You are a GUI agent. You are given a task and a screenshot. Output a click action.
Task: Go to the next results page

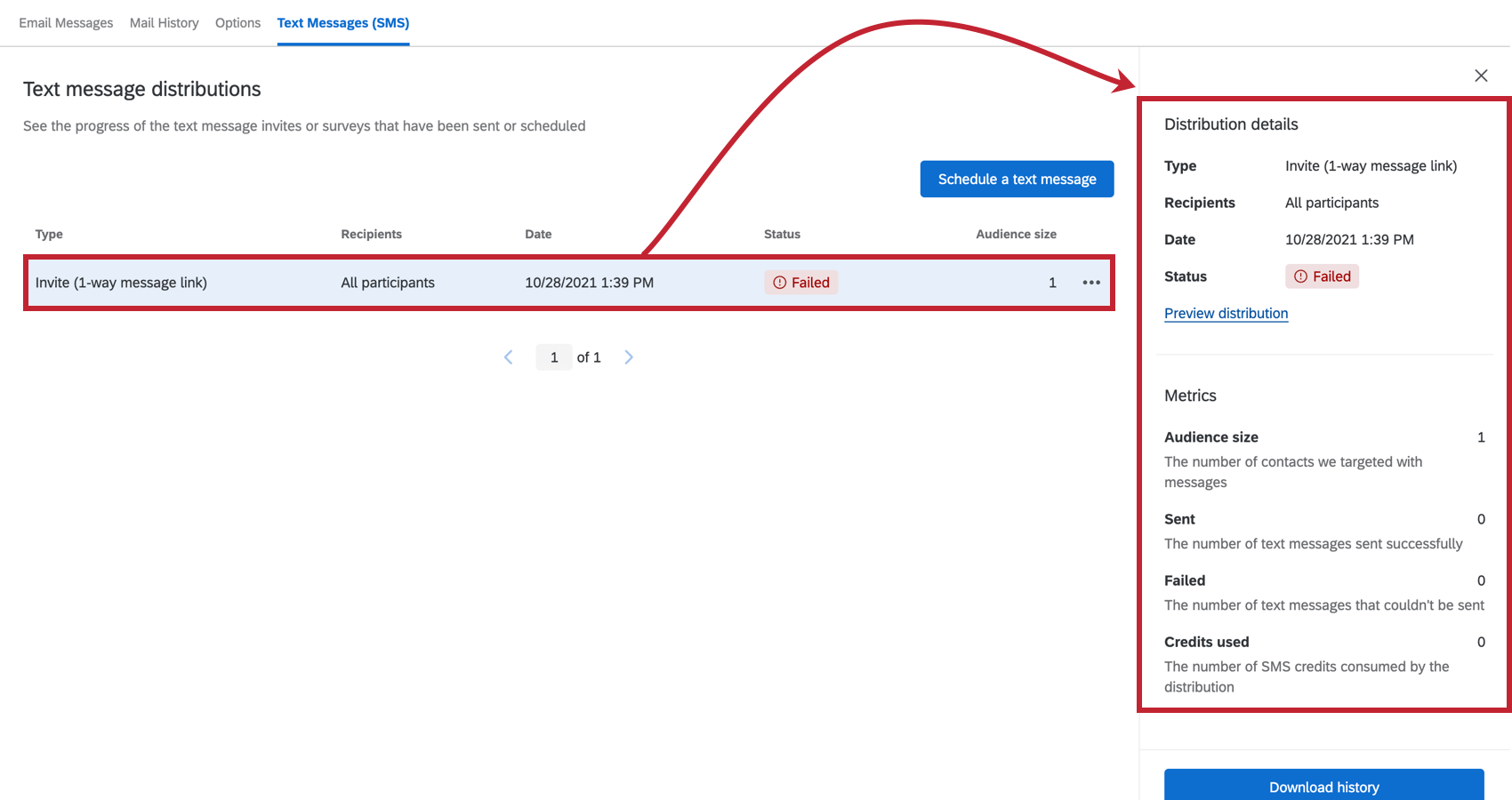point(629,356)
